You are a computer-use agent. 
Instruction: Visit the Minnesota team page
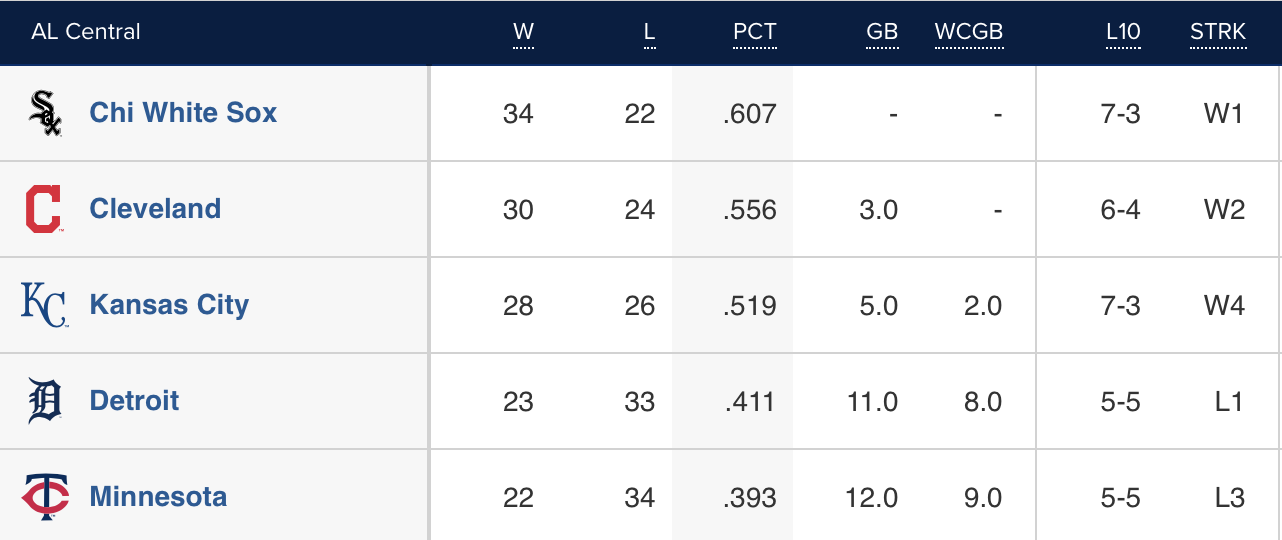[x=158, y=497]
